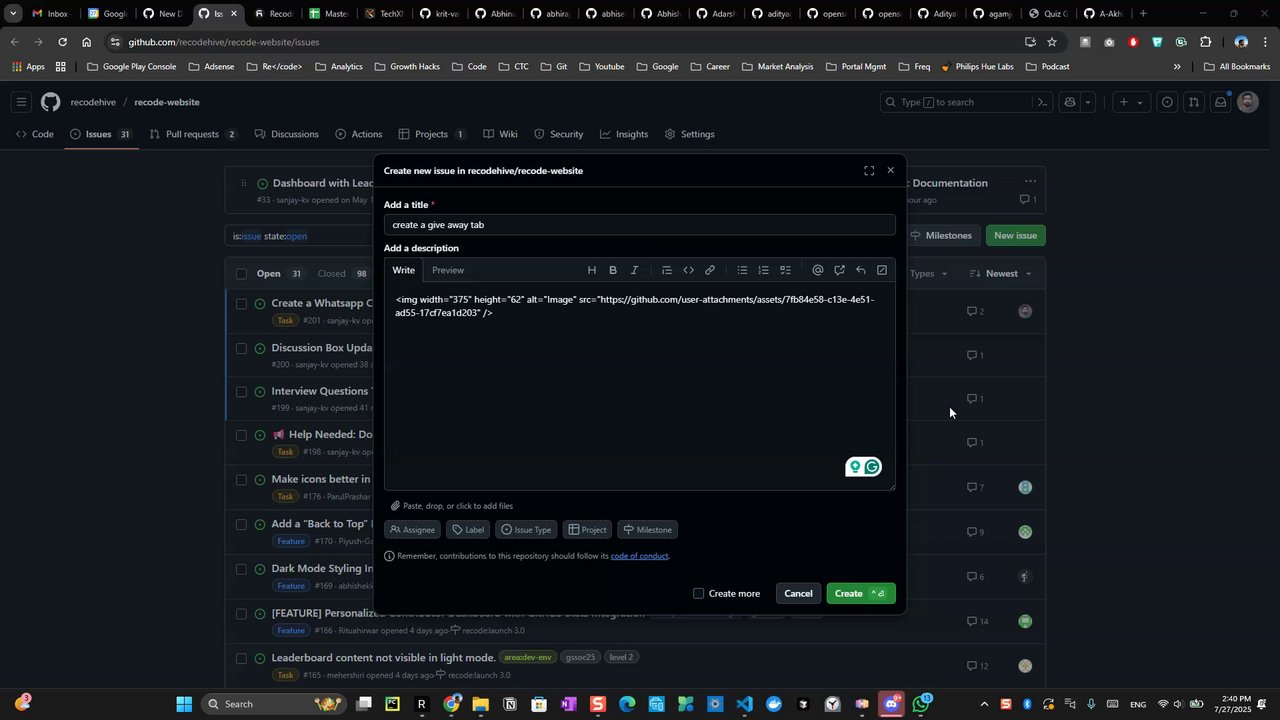Open the notifications inbox
This screenshot has height=720, width=1280.
[x=1221, y=102]
